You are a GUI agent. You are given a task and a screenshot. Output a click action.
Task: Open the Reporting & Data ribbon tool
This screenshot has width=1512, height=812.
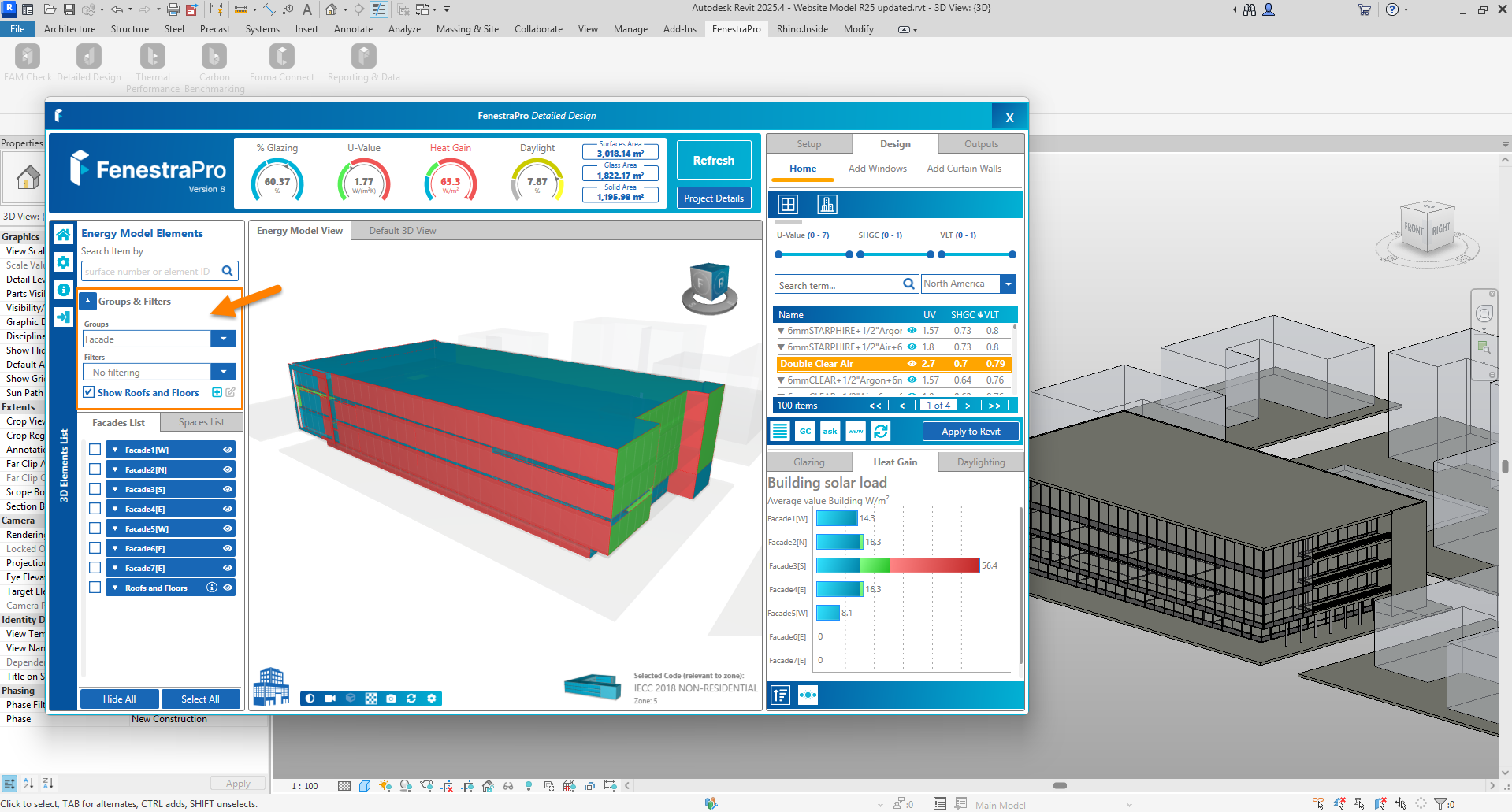[x=363, y=62]
